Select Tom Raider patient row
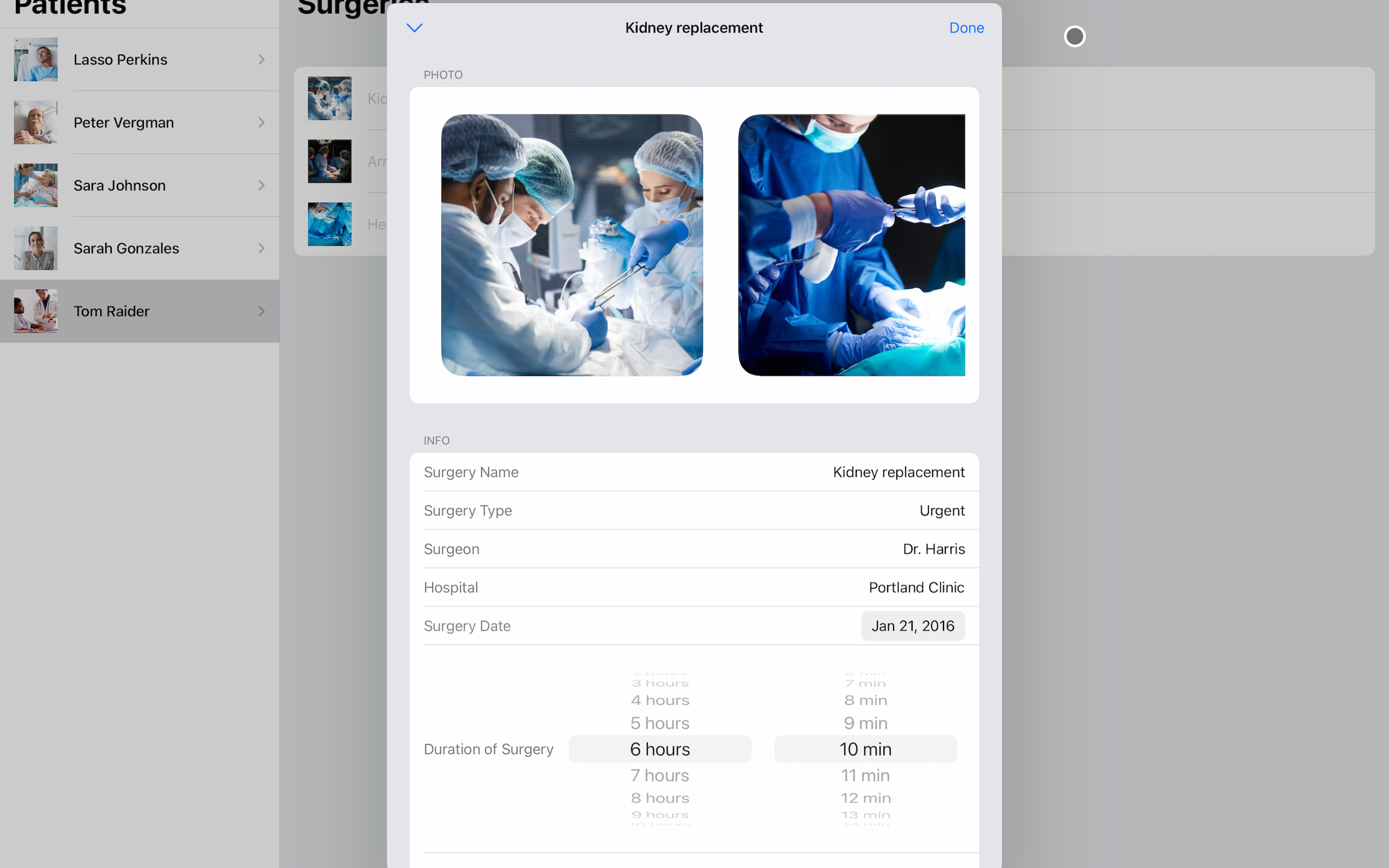1389x868 pixels. click(139, 311)
